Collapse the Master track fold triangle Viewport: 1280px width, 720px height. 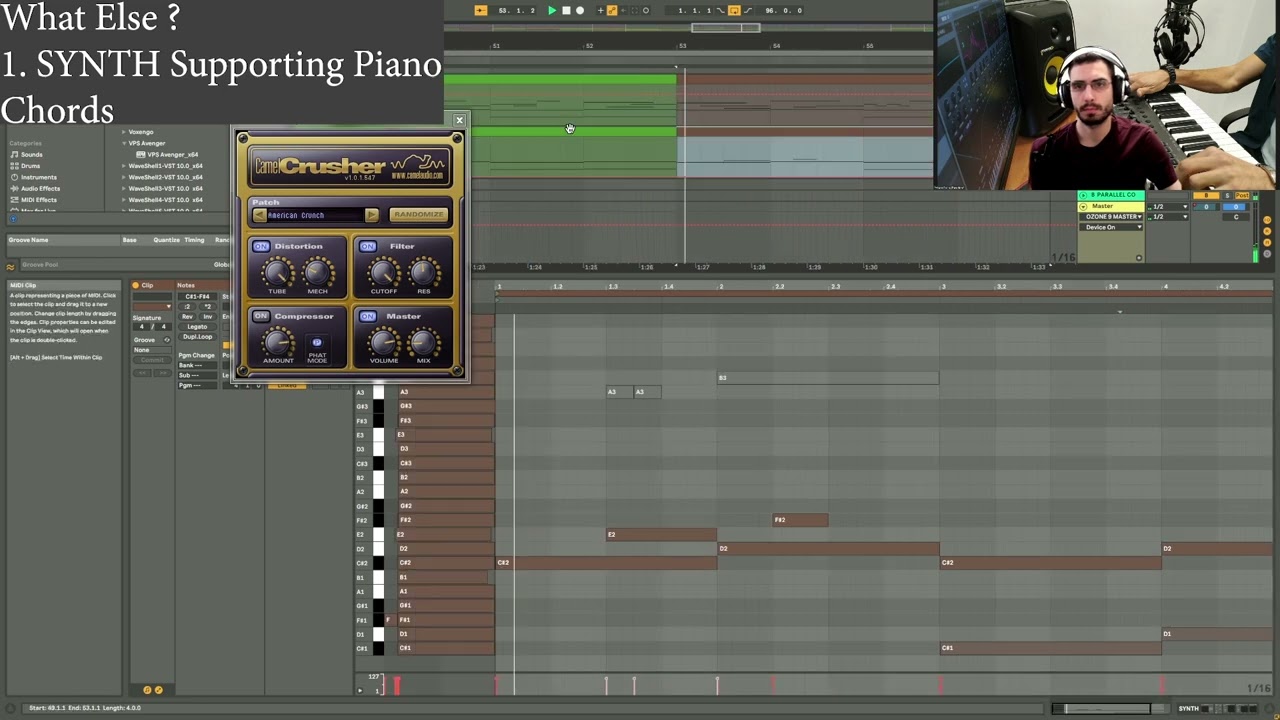1083,206
